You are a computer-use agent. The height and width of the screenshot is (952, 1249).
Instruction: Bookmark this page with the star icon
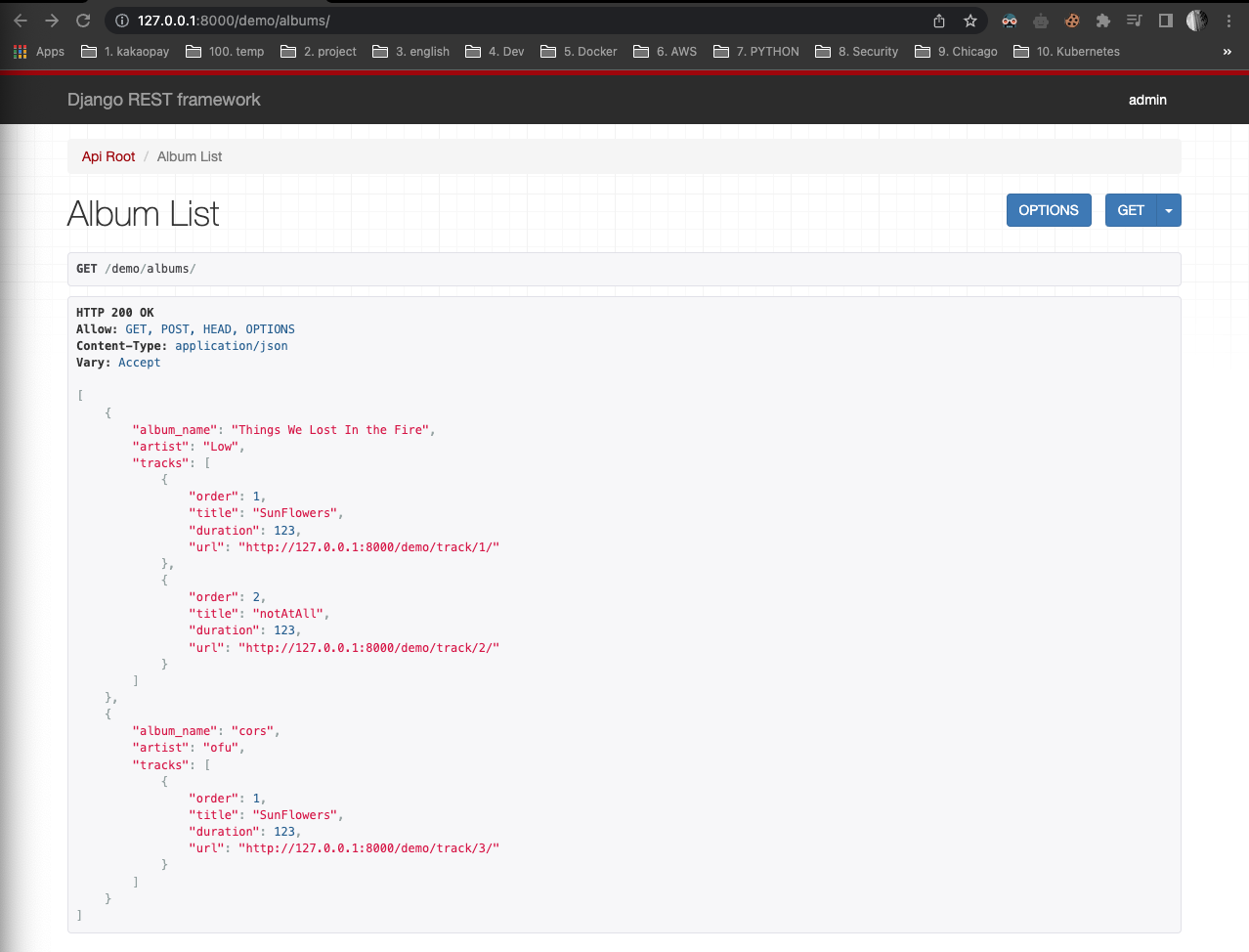[970, 21]
